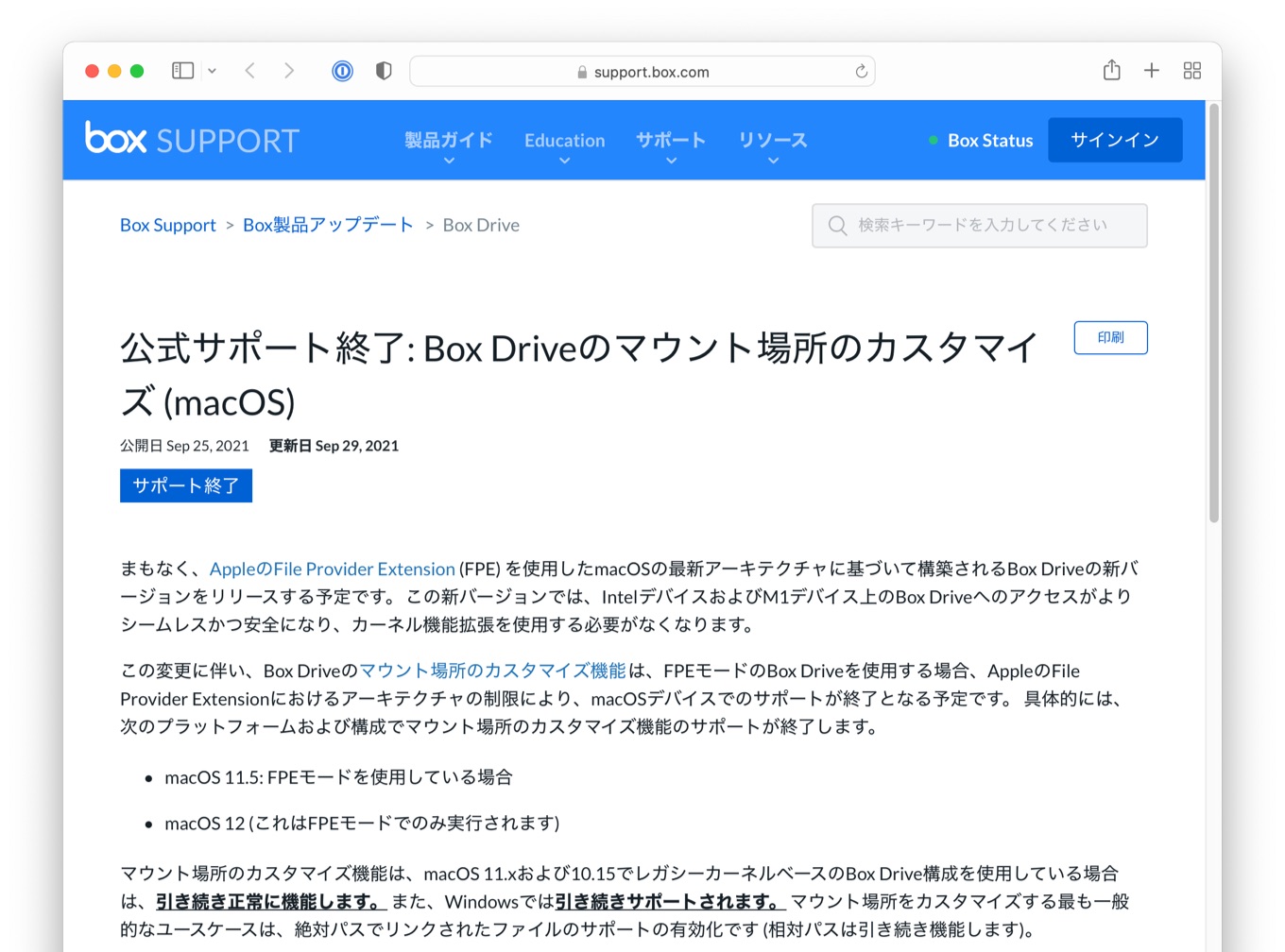
Task: Open the 1Password extension
Action: (341, 70)
